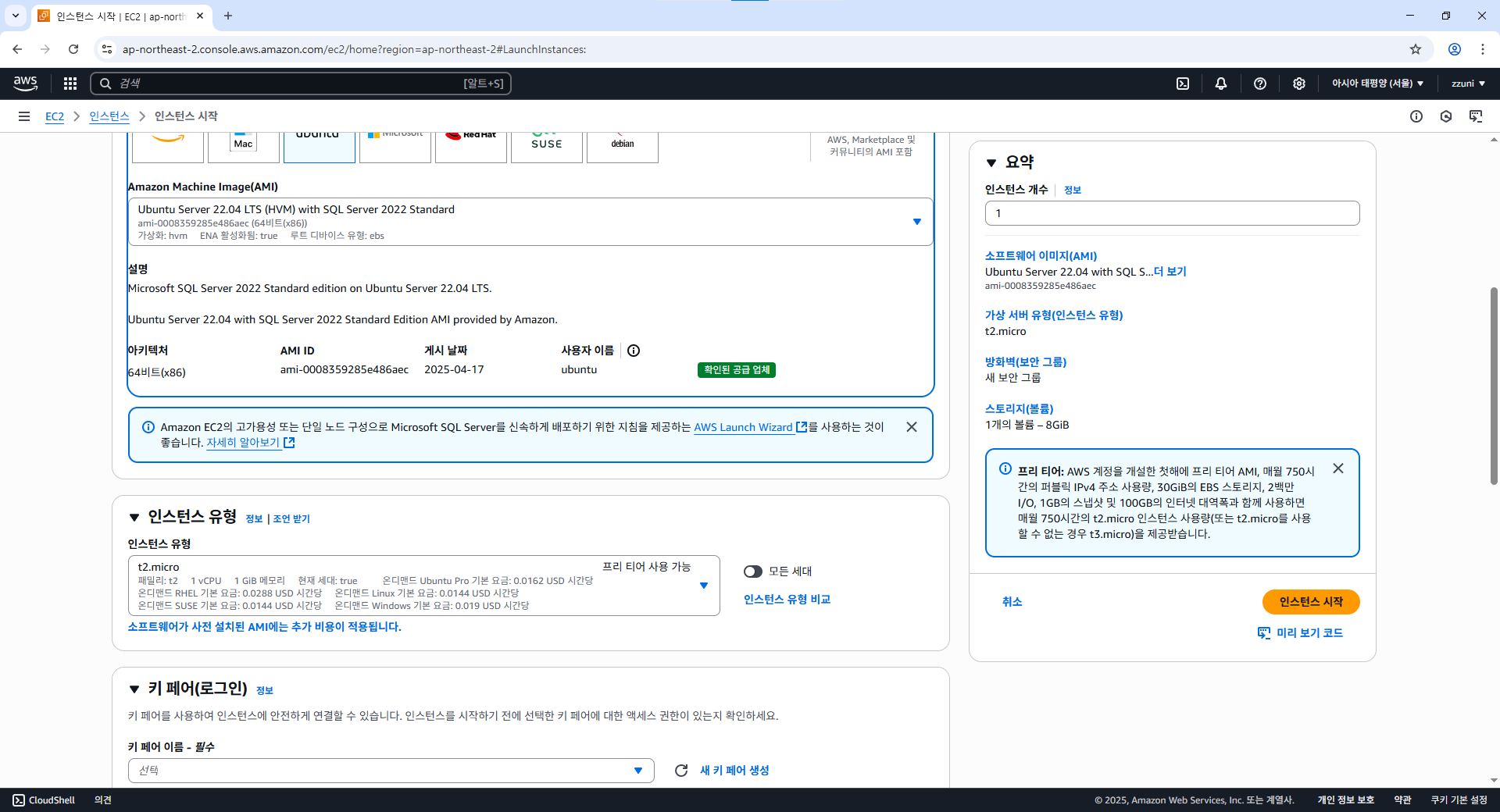Open 방화벽(보안 그룹) summary link

1026,362
